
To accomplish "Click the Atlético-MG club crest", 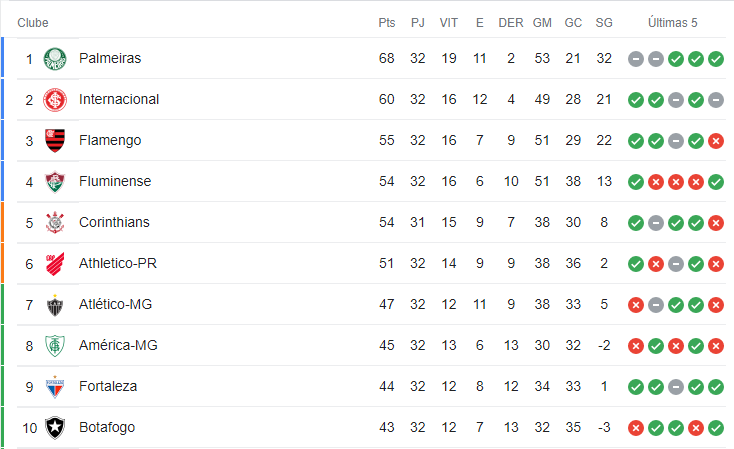I will coord(55,305).
